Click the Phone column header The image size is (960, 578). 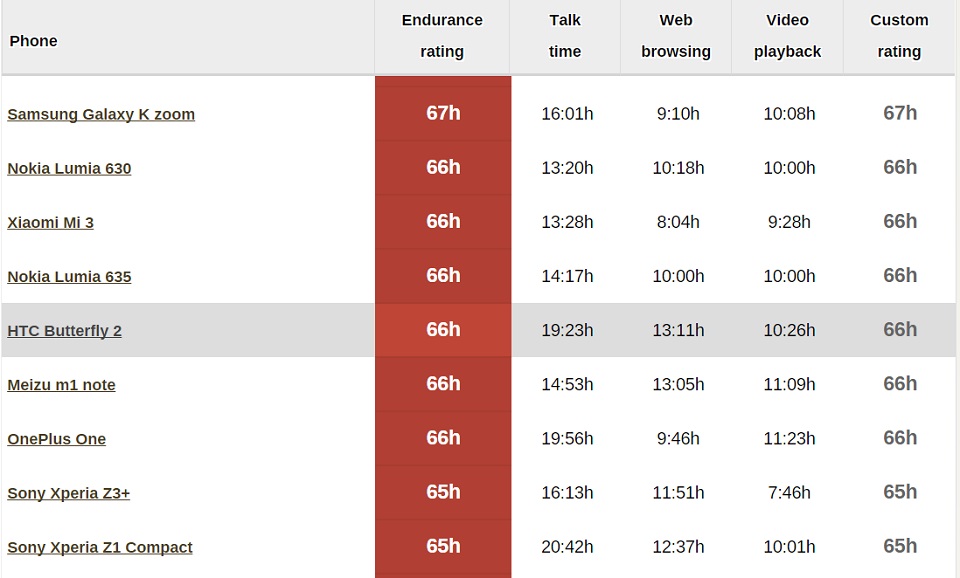pos(33,41)
